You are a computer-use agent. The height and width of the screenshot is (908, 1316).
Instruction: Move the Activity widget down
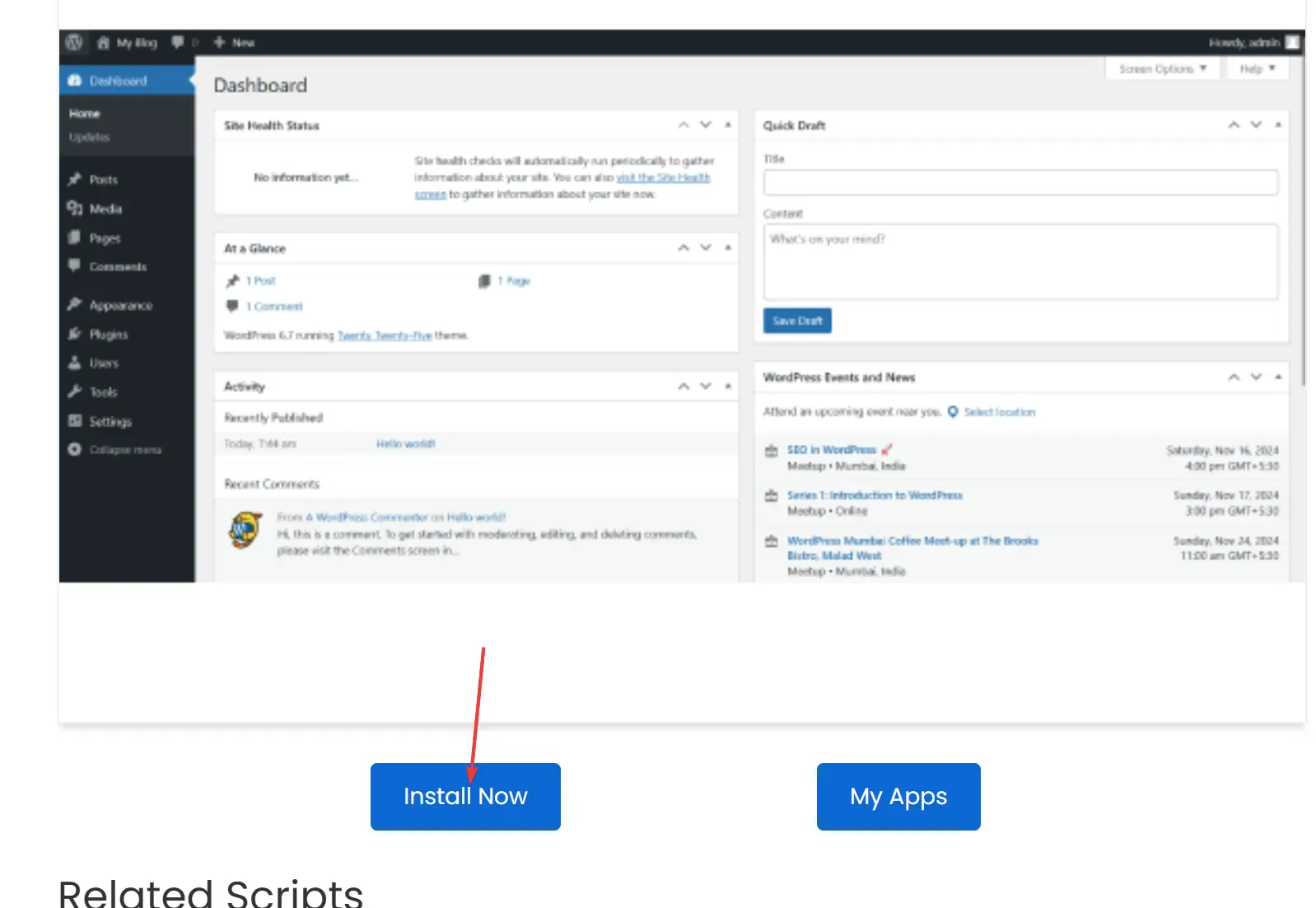706,386
